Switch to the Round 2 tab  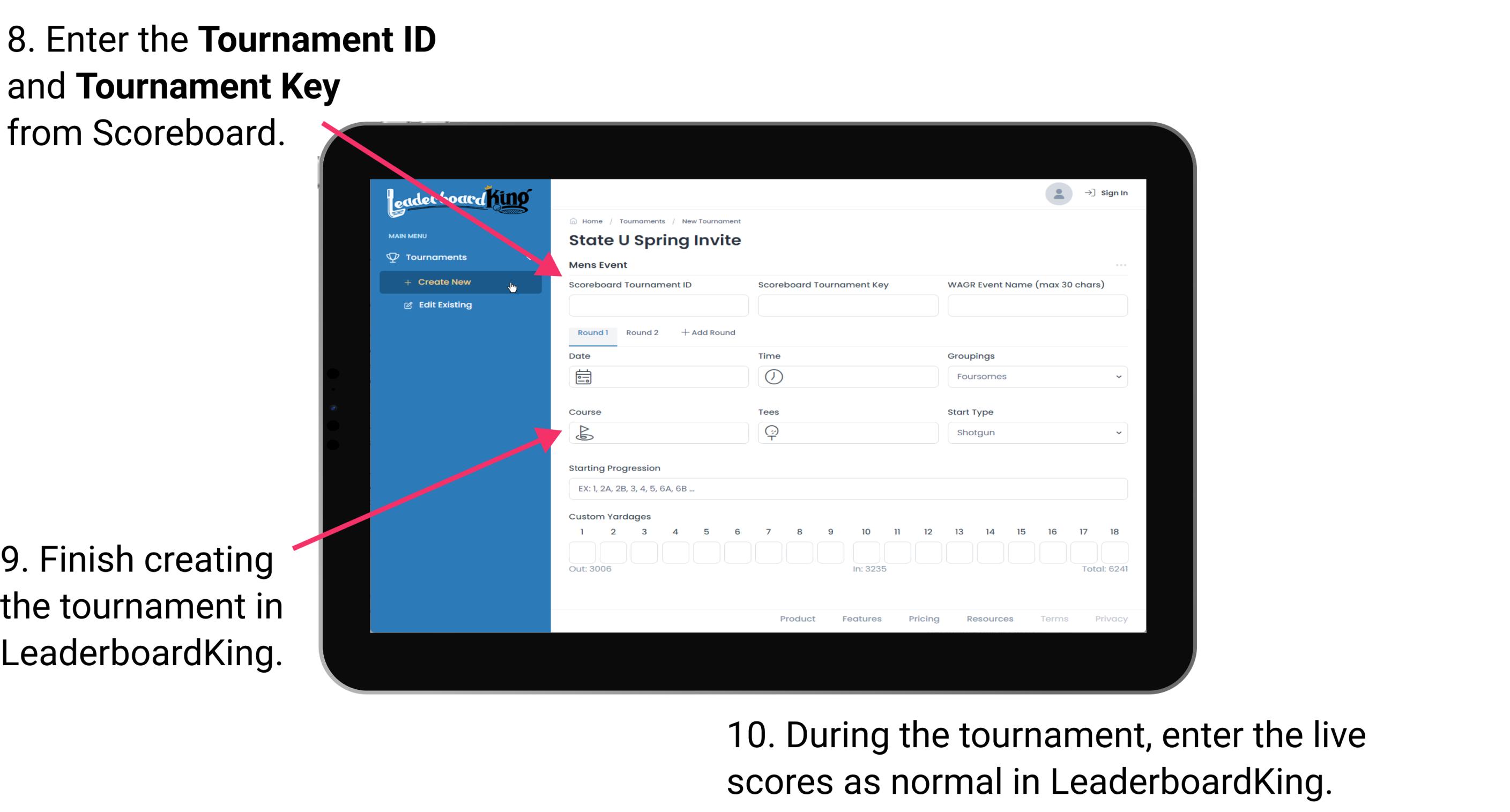point(641,333)
